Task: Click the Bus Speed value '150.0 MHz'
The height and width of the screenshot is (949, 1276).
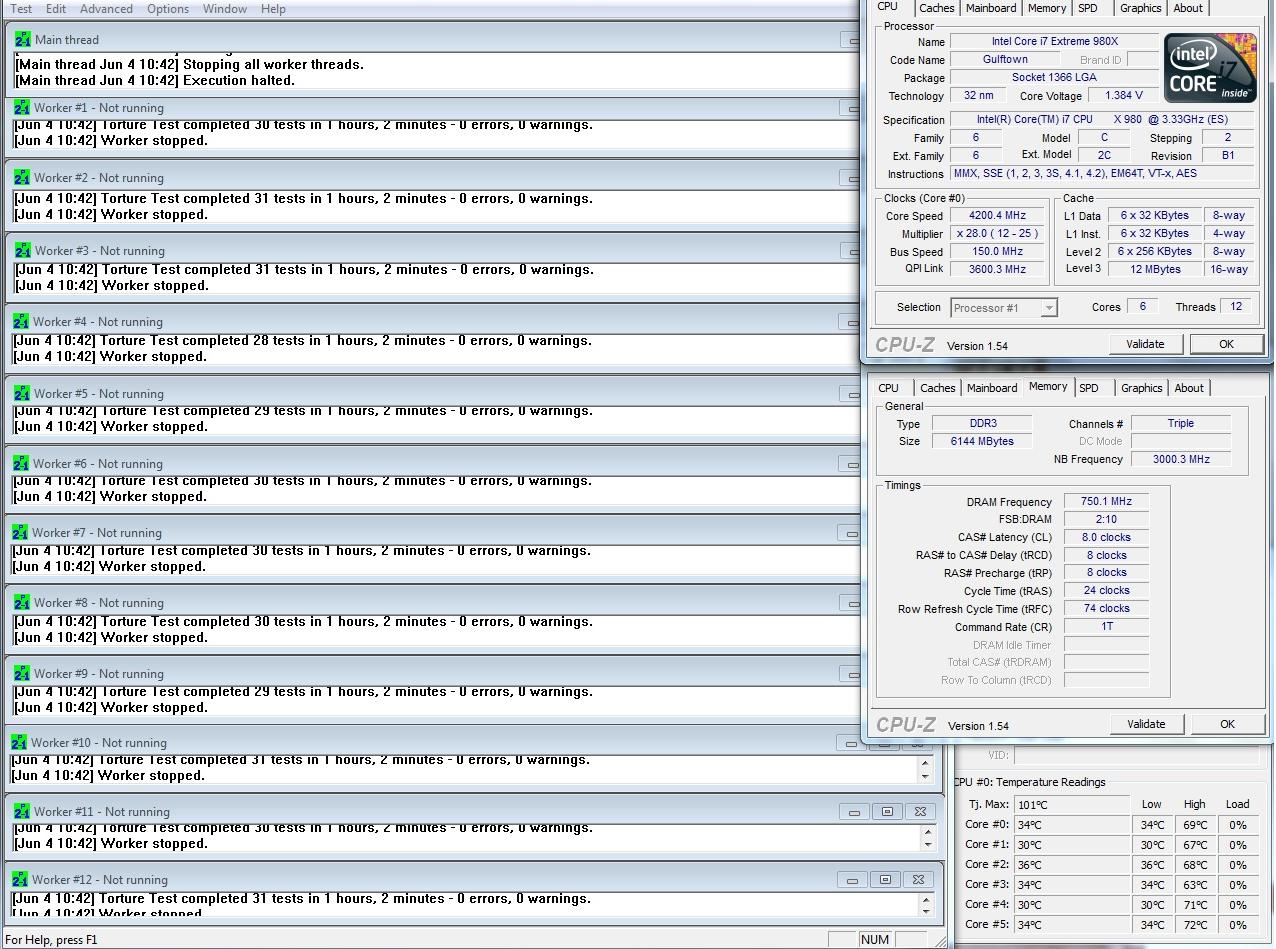Action: (x=997, y=251)
